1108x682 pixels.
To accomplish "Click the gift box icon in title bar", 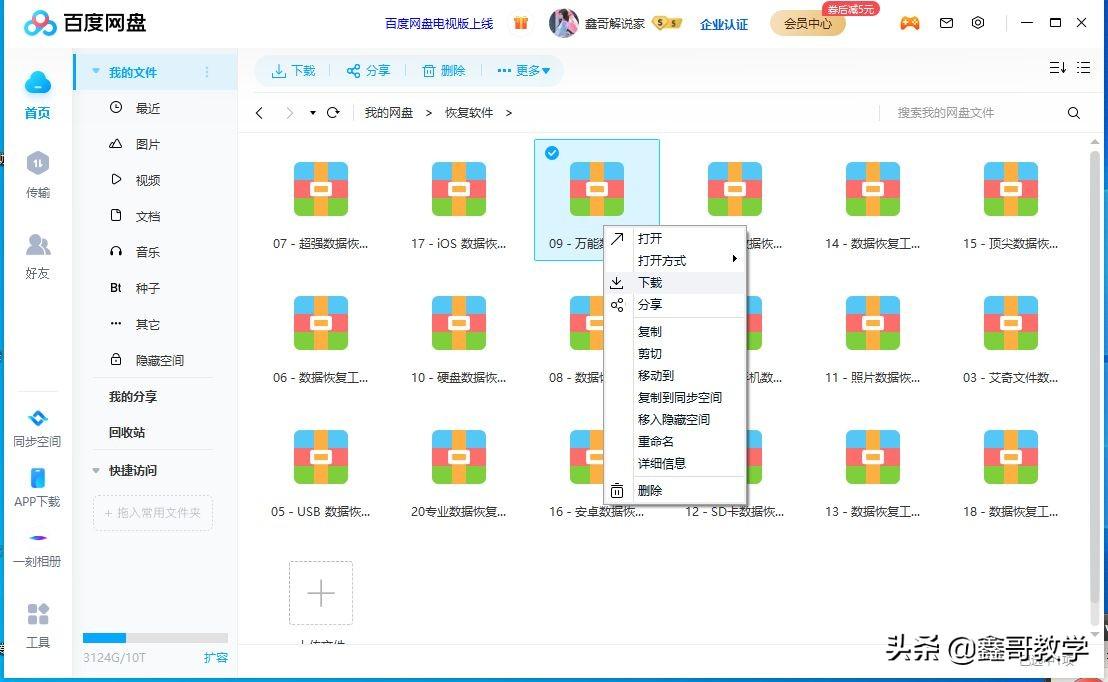I will pos(521,23).
